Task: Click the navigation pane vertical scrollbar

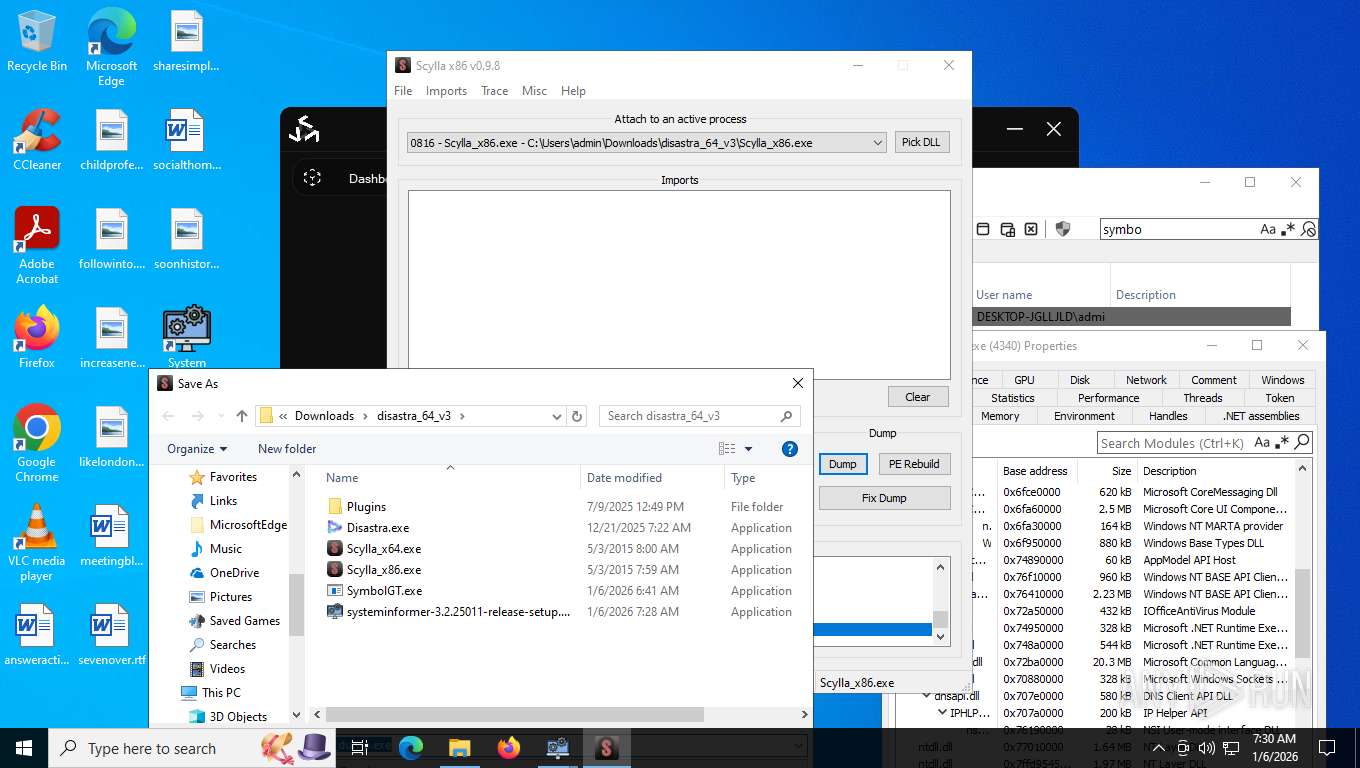Action: (296, 605)
